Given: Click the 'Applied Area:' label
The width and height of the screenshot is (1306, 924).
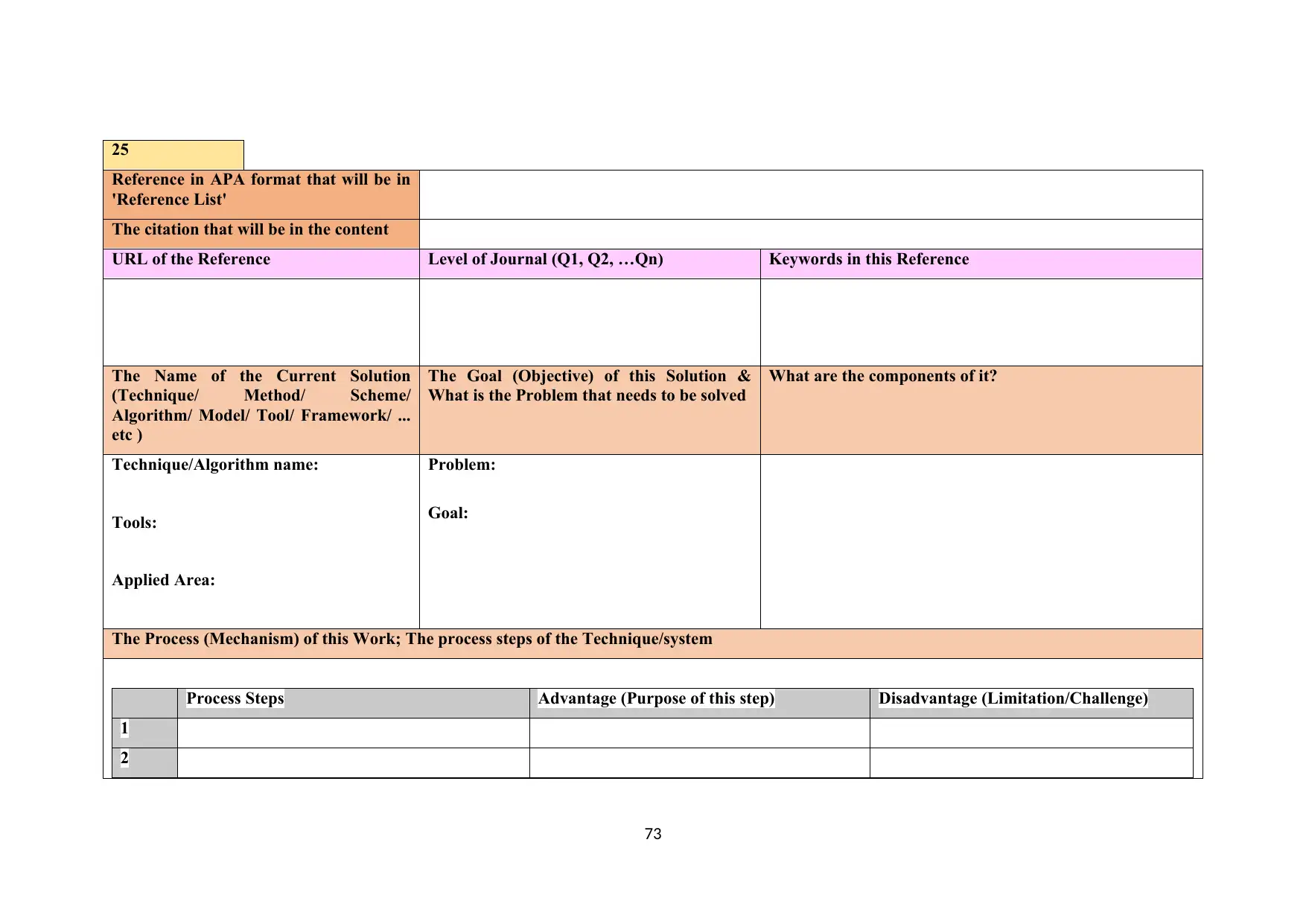Looking at the screenshot, I should pyautogui.click(x=163, y=580).
